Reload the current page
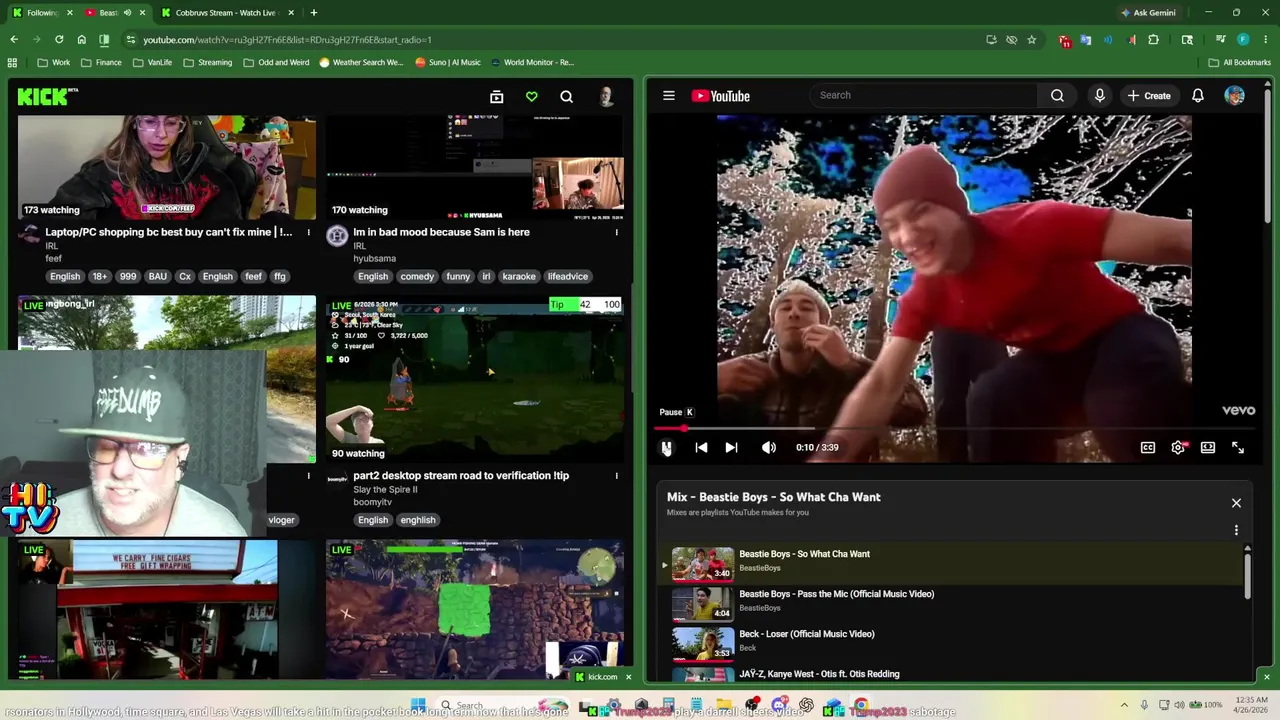This screenshot has width=1280, height=720. pos(59,39)
